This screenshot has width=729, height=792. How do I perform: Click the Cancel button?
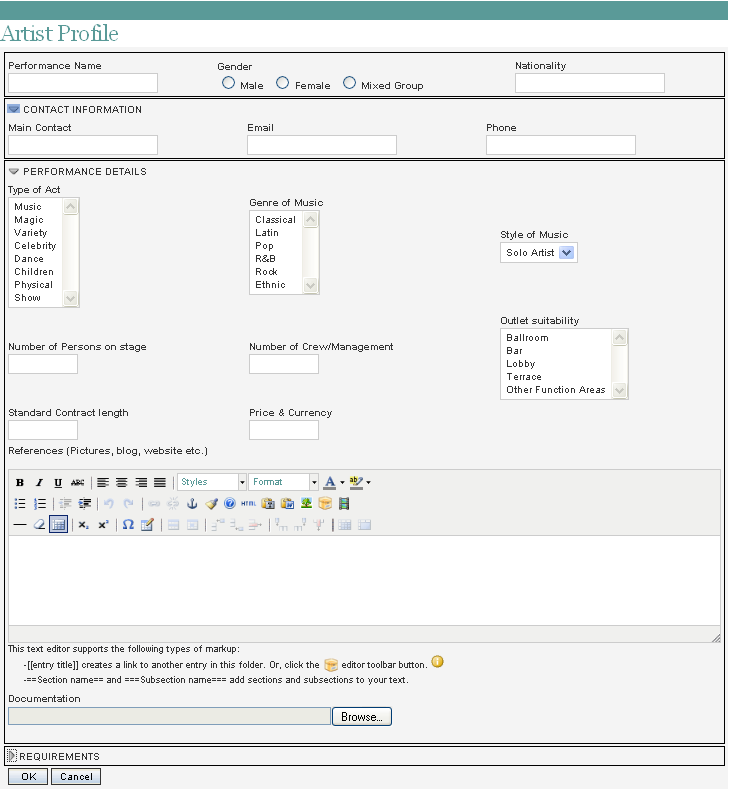point(76,777)
